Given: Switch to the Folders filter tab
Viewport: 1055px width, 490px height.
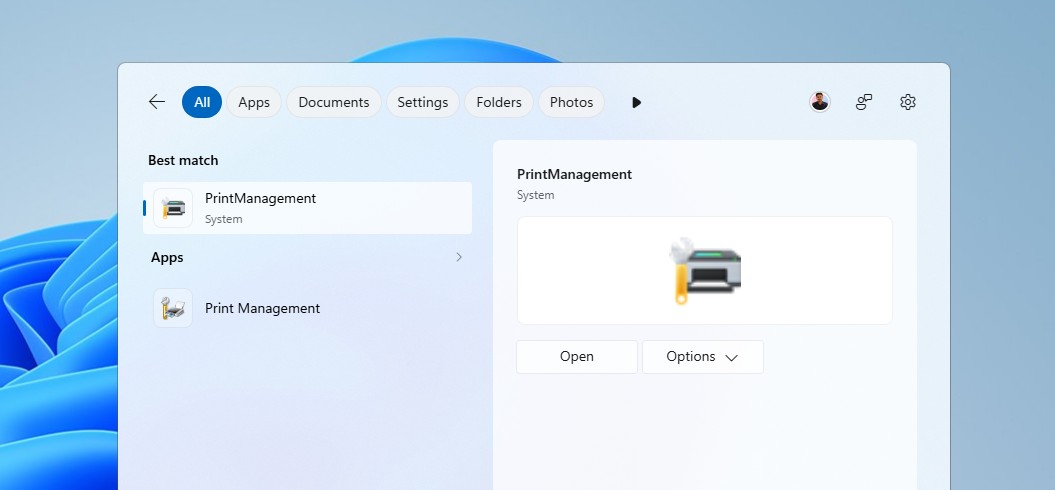Looking at the screenshot, I should 499,102.
